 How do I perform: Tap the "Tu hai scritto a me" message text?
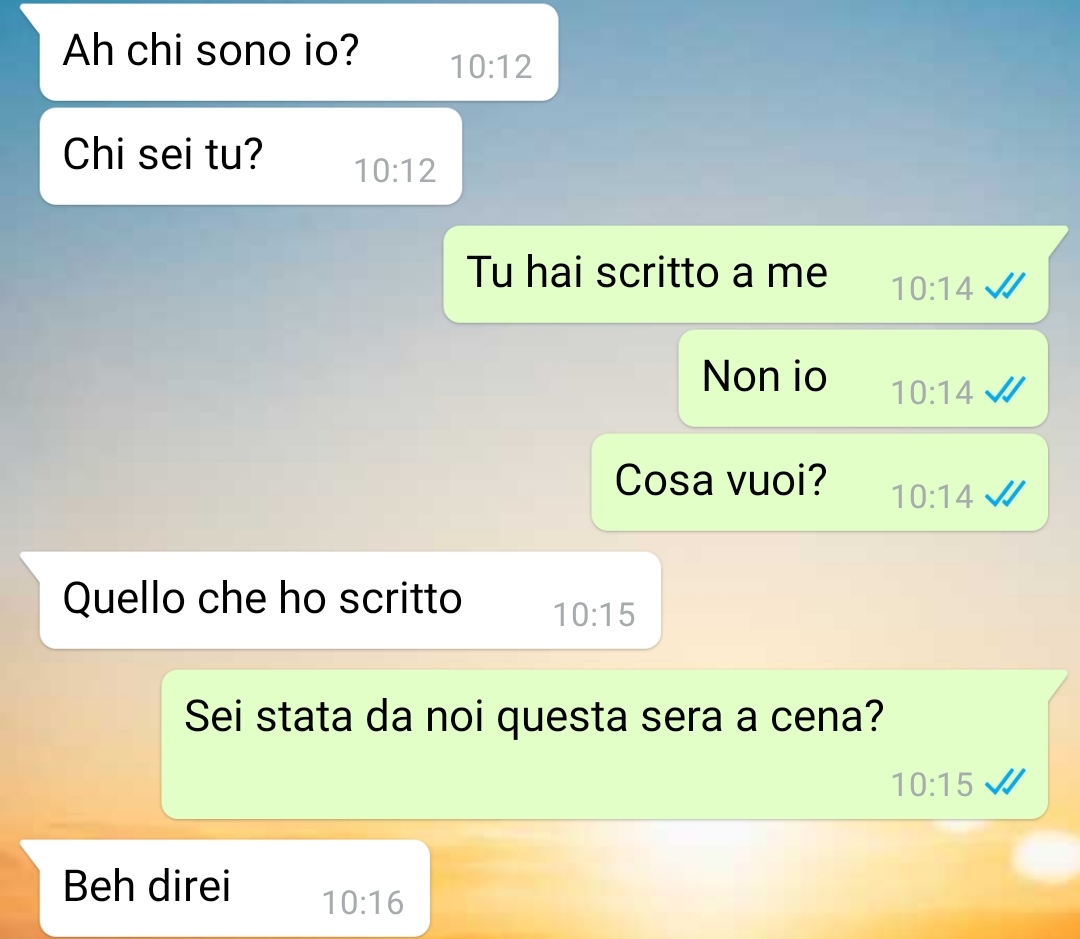[647, 272]
